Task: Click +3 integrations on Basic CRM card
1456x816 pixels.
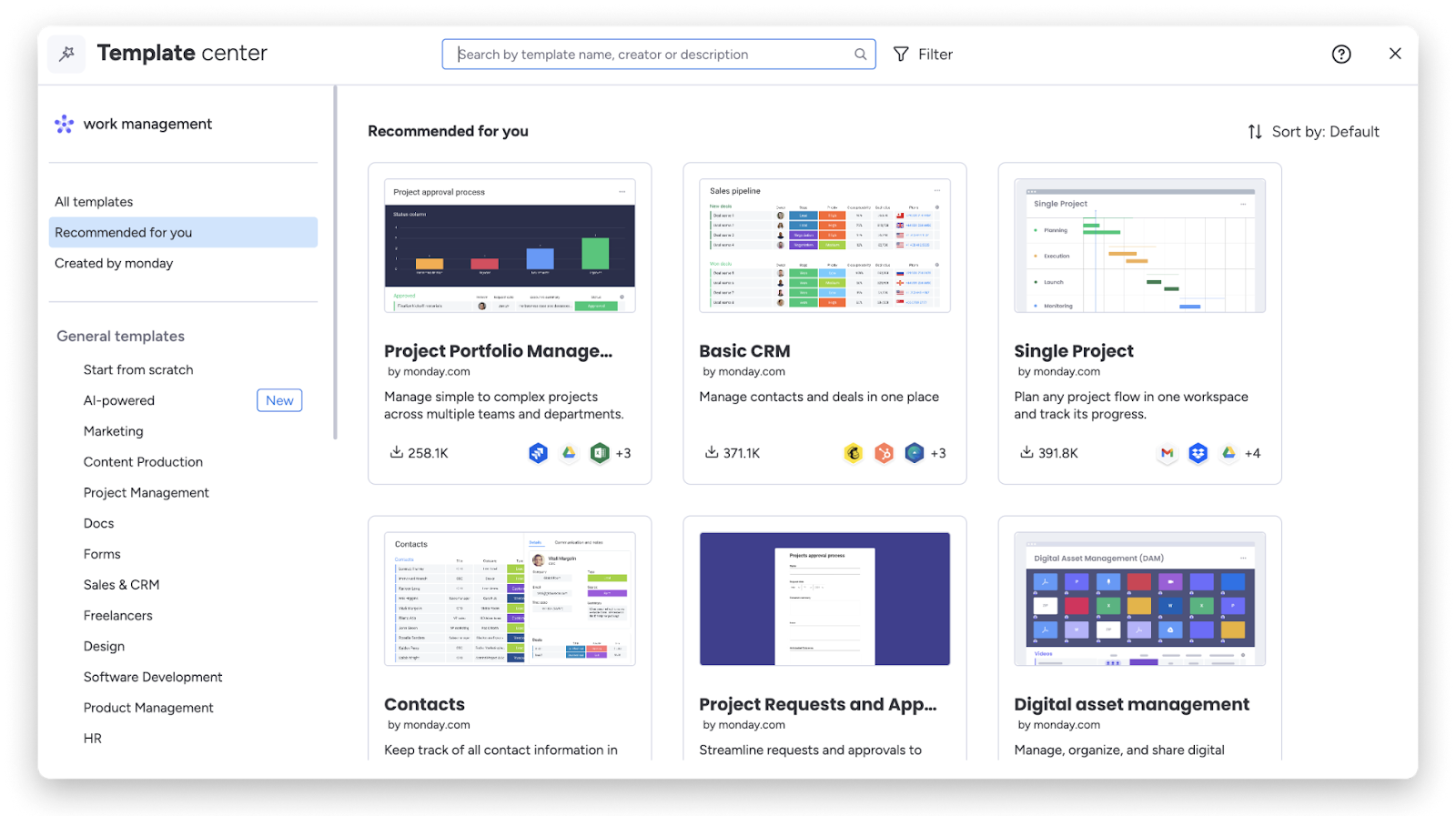Action: click(938, 453)
